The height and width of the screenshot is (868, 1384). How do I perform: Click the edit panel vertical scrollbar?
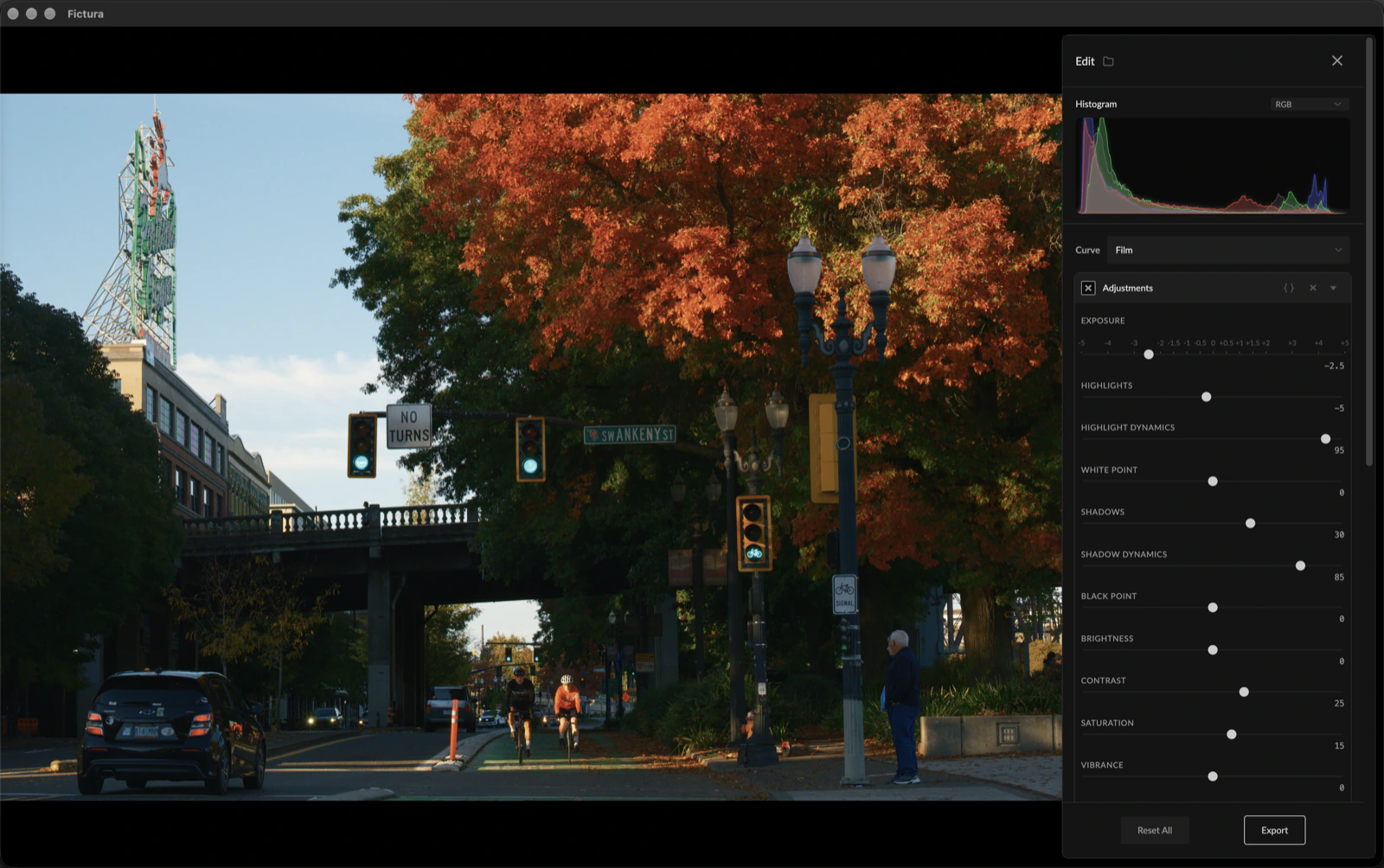1369,251
